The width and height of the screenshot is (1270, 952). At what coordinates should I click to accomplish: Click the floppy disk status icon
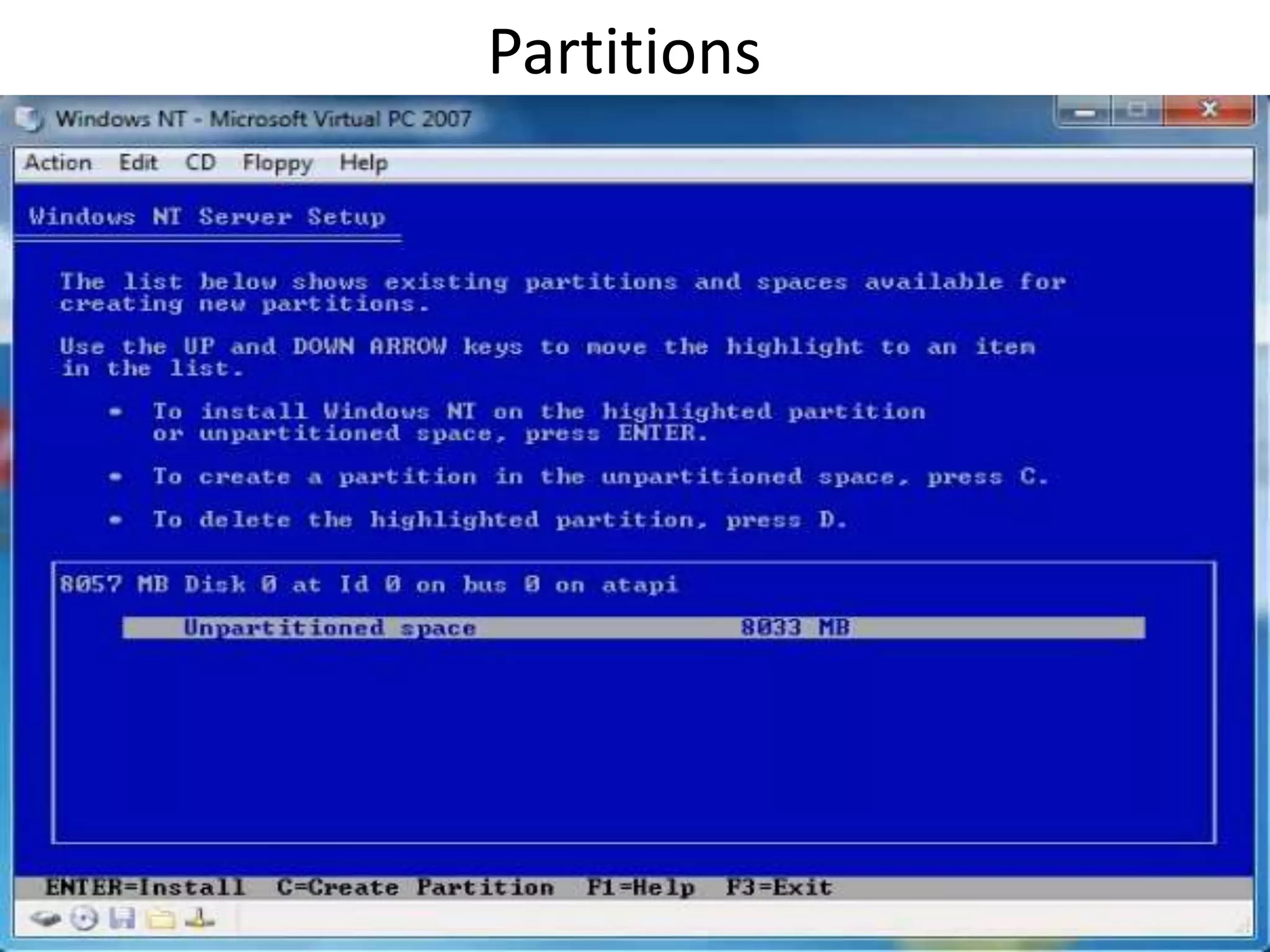pyautogui.click(x=122, y=919)
